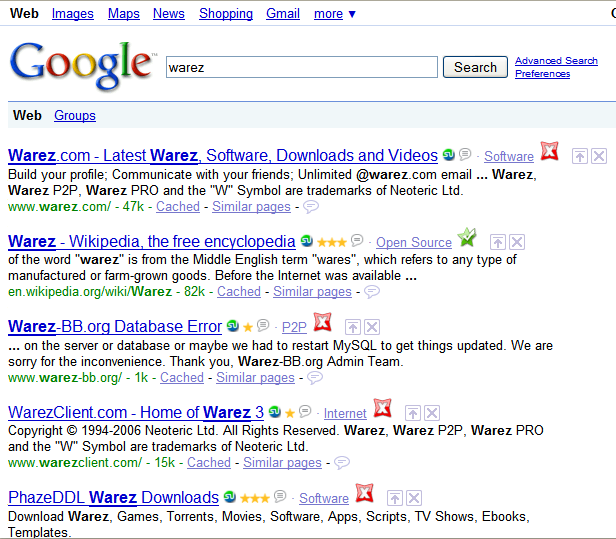
Task: Click single star on Warez-BB.org result
Action: (x=248, y=327)
